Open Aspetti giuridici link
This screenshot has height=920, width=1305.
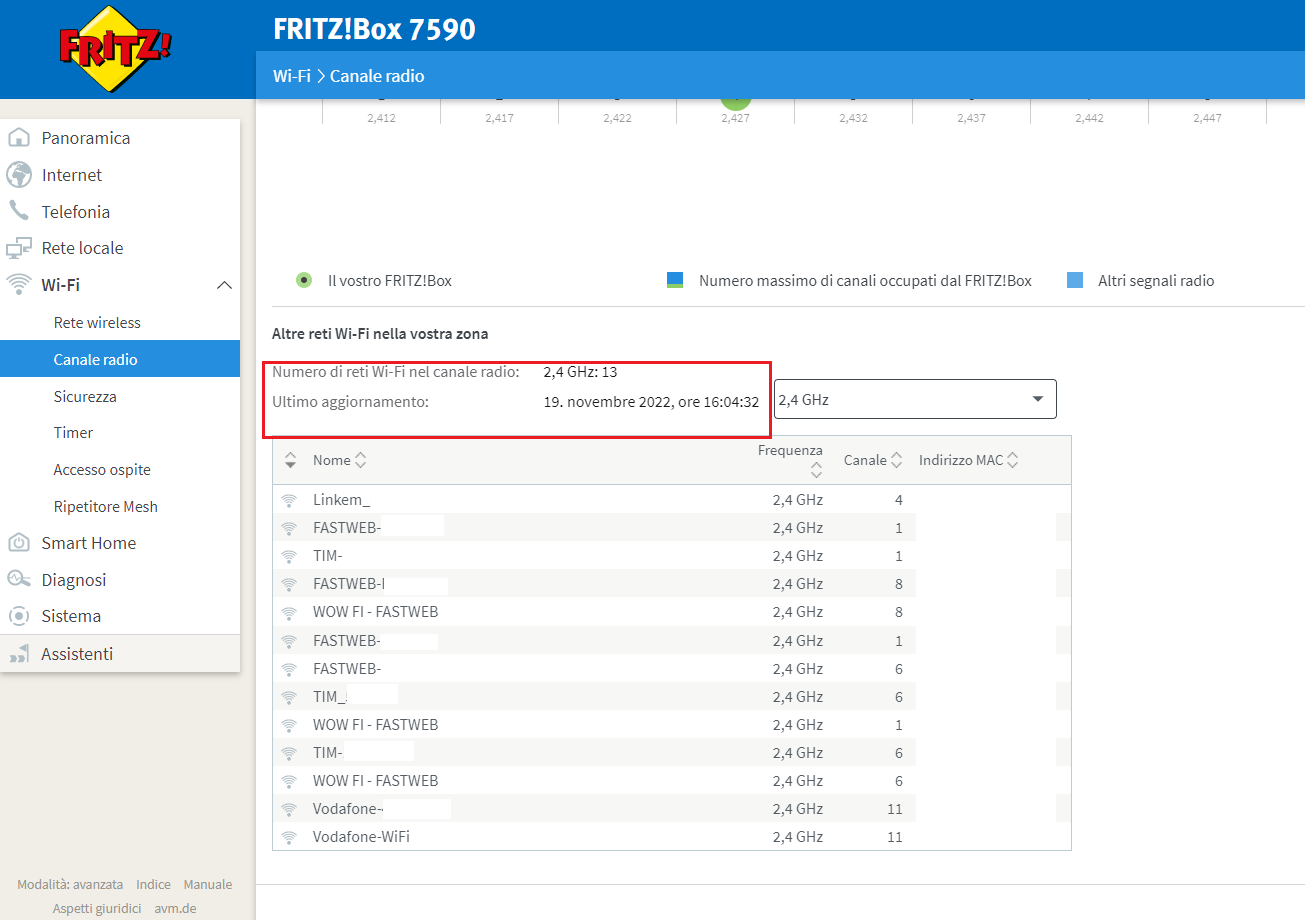point(97,908)
